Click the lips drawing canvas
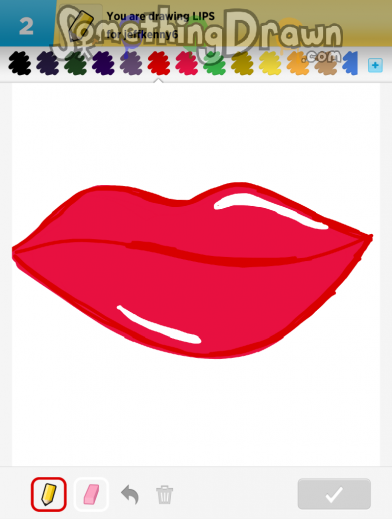The width and height of the screenshot is (392, 519). click(x=196, y=274)
